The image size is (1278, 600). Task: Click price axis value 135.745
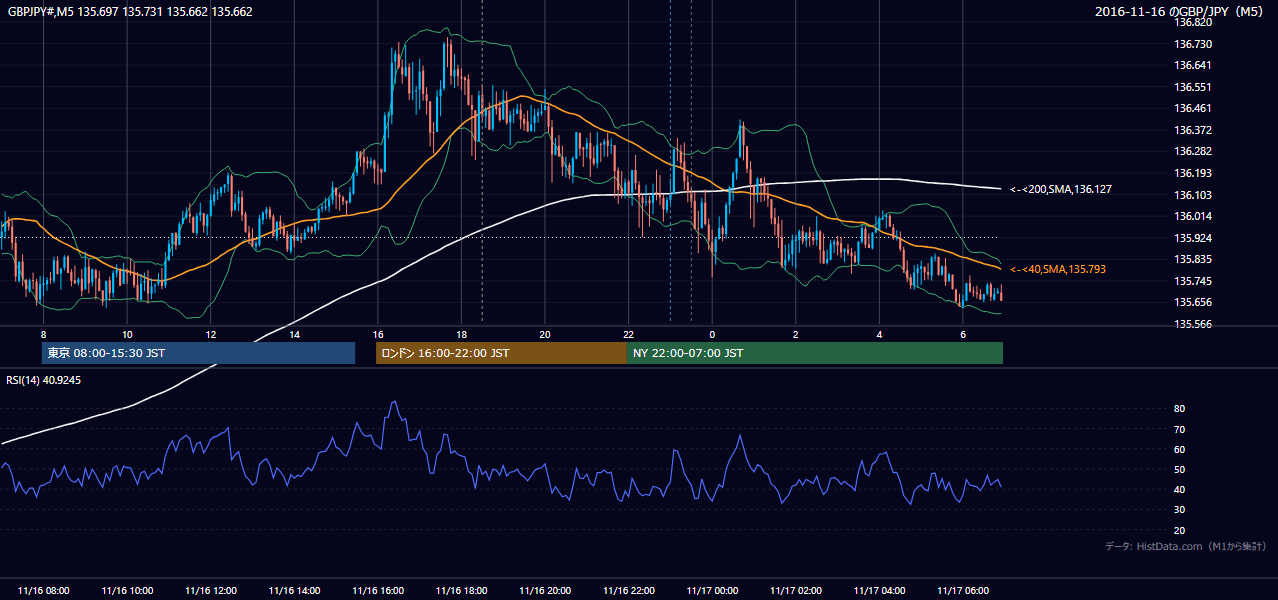coord(1194,281)
